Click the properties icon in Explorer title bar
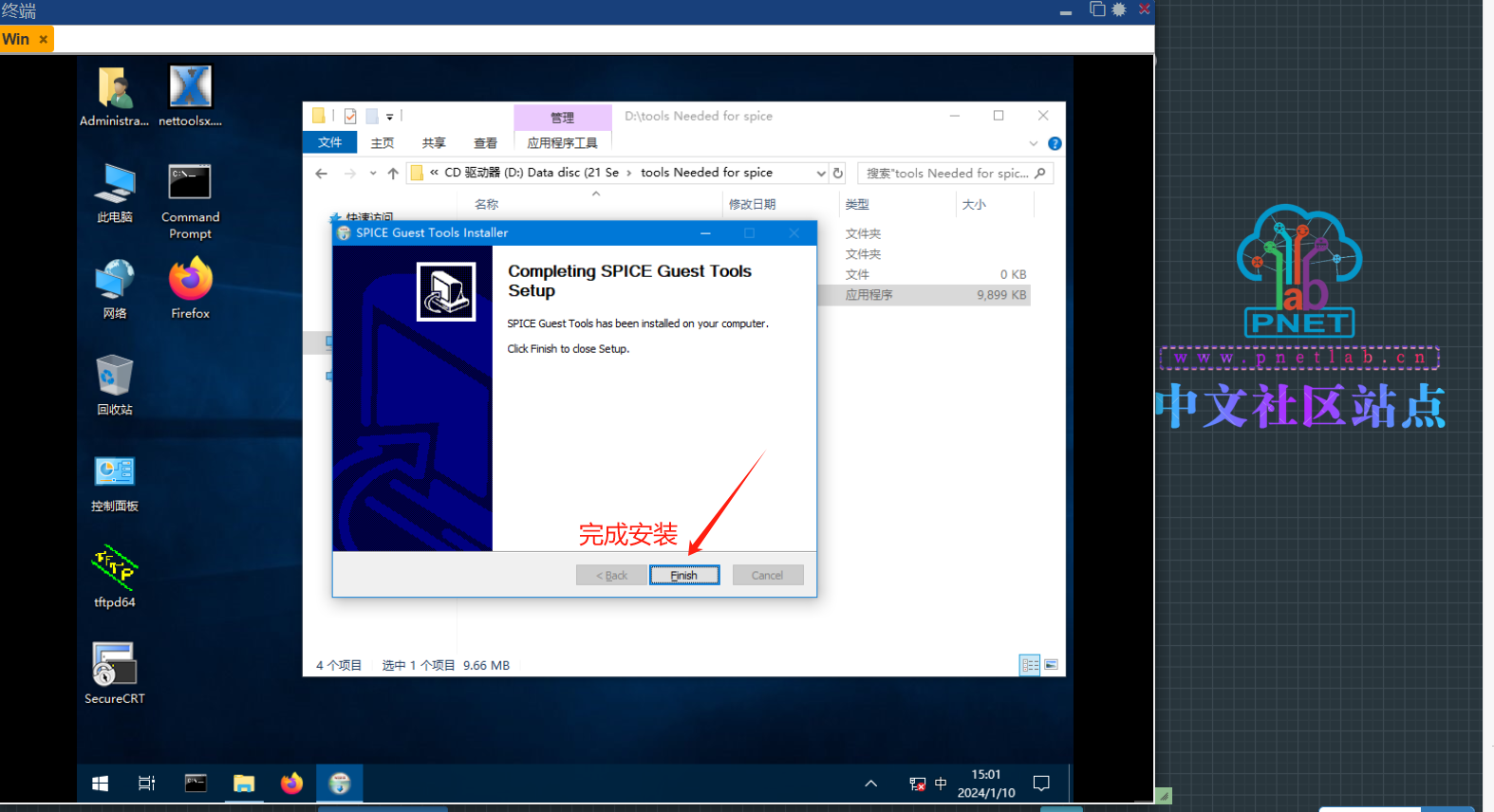The height and width of the screenshot is (812, 1494). (350, 117)
